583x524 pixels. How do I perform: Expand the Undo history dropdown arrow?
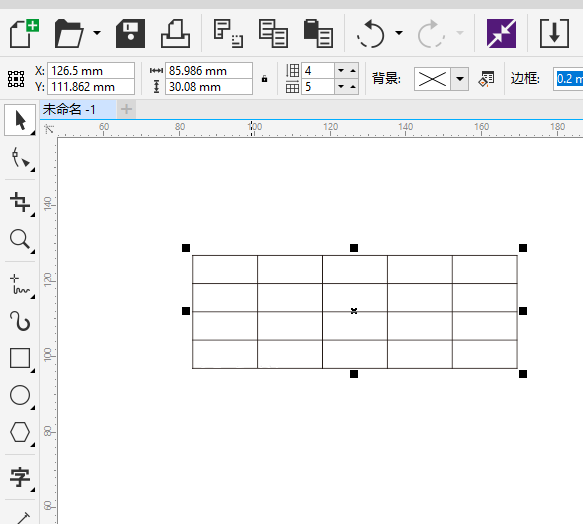pyautogui.click(x=399, y=33)
